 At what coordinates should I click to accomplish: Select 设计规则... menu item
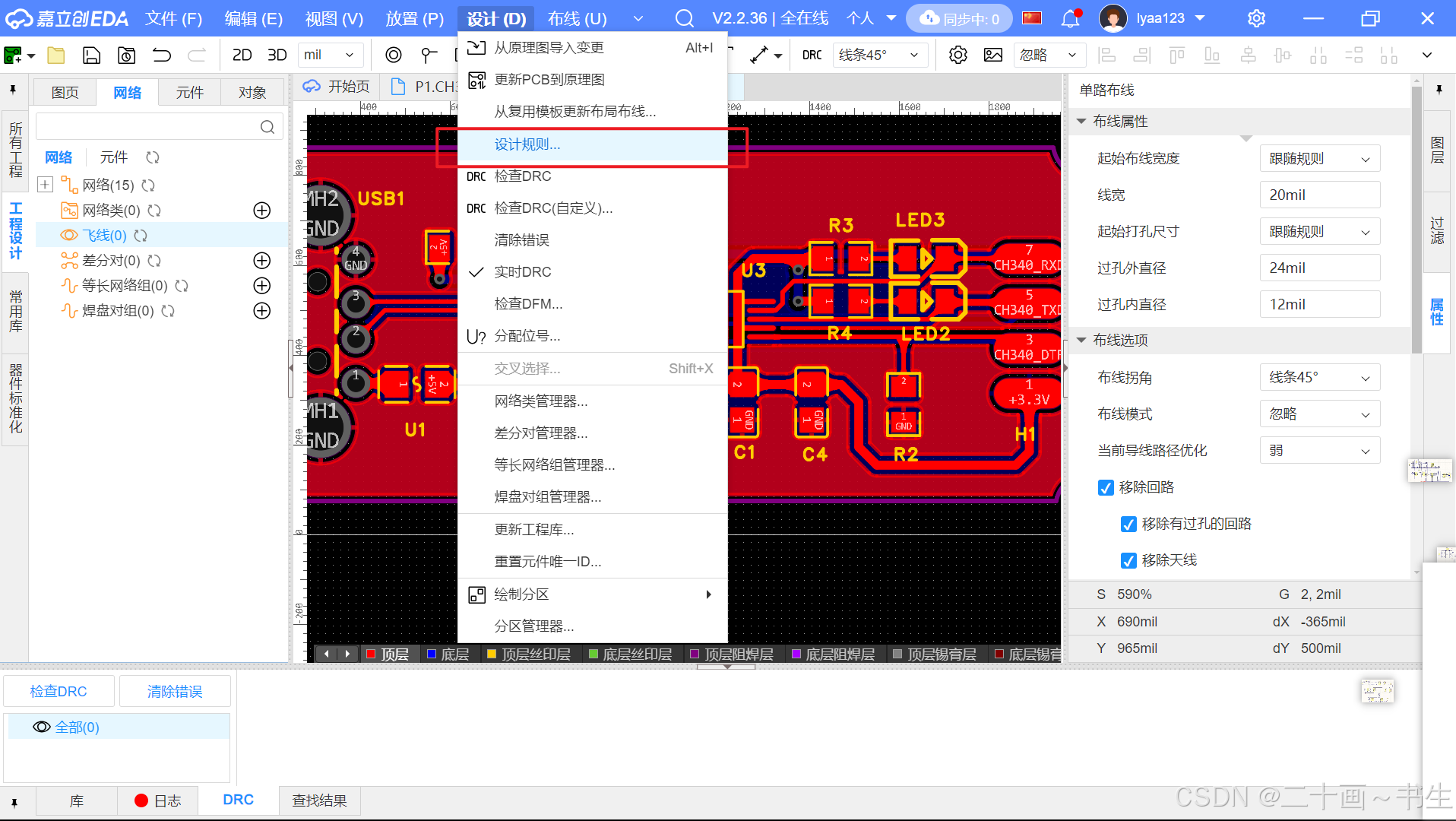tap(593, 144)
